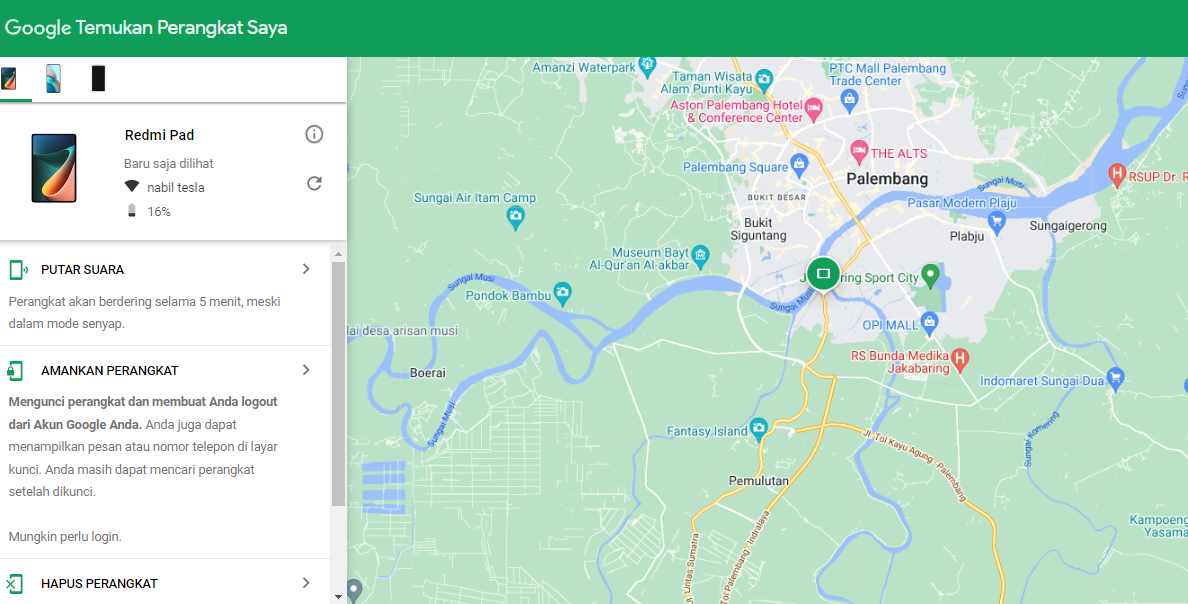The image size is (1188, 604).
Task: Click the Redmi Pad device image
Action: pos(54,168)
